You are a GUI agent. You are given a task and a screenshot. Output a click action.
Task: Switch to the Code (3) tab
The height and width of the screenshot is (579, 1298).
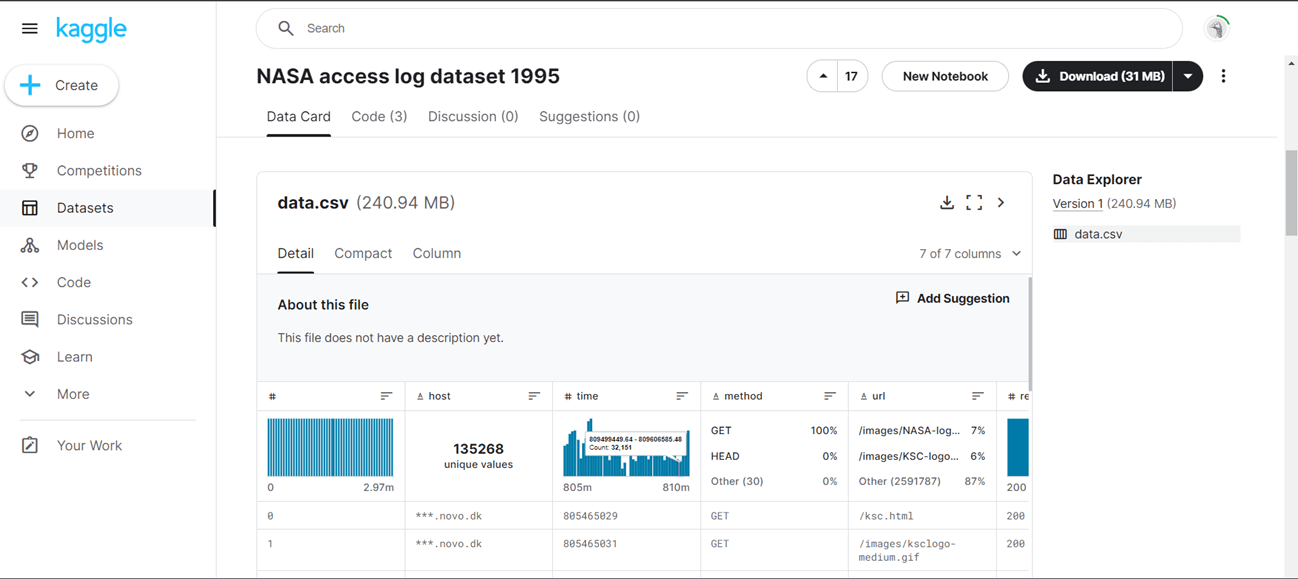point(379,117)
